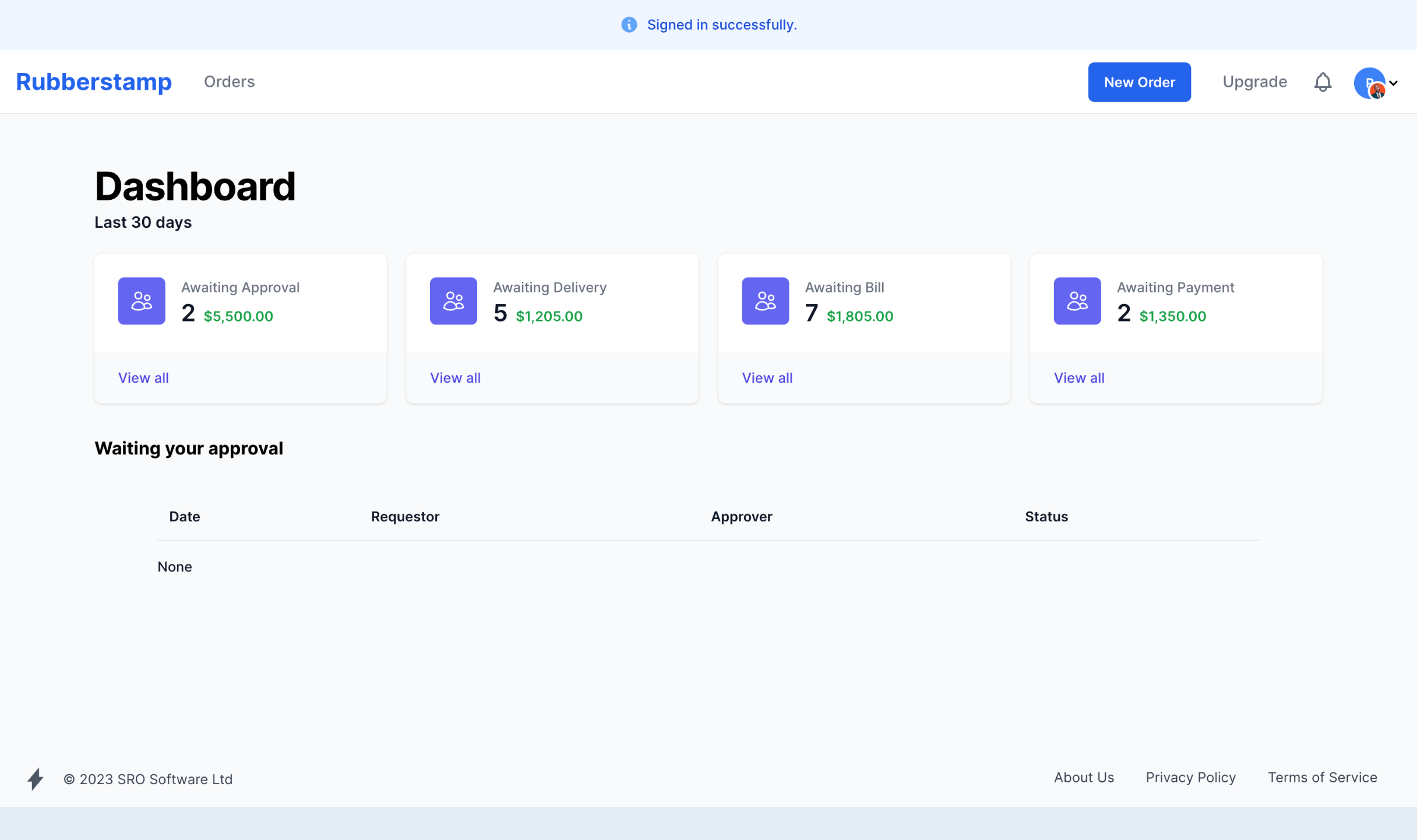Click the Awaiting Delivery people icon
Screen dimensions: 1417x840
click(x=453, y=301)
